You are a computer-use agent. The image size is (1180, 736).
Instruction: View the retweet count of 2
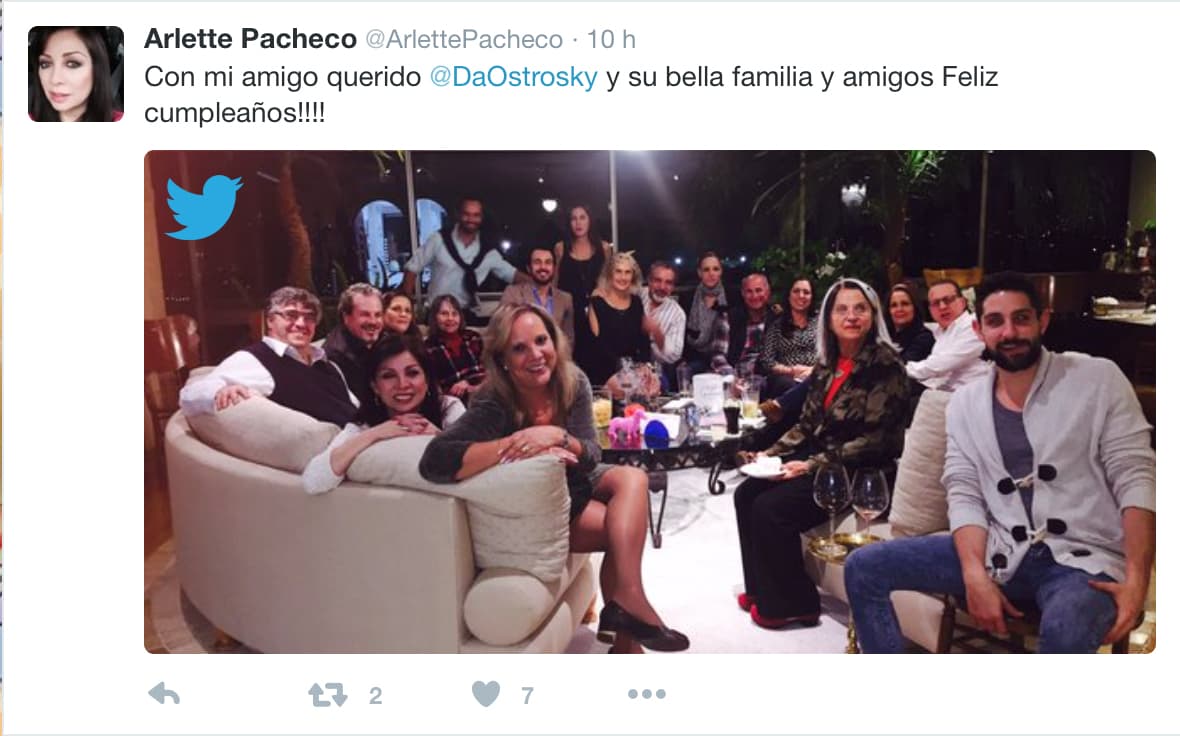(376, 695)
